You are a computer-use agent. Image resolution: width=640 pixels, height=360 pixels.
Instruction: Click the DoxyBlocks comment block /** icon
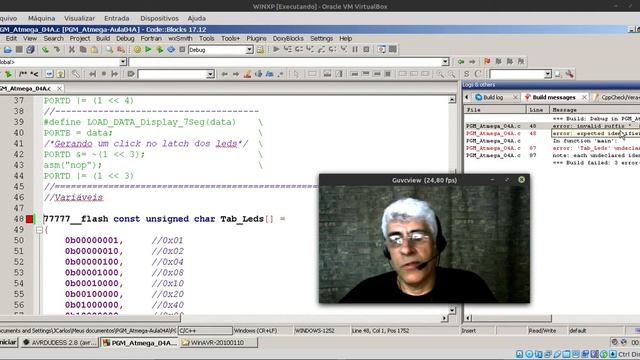point(23,74)
